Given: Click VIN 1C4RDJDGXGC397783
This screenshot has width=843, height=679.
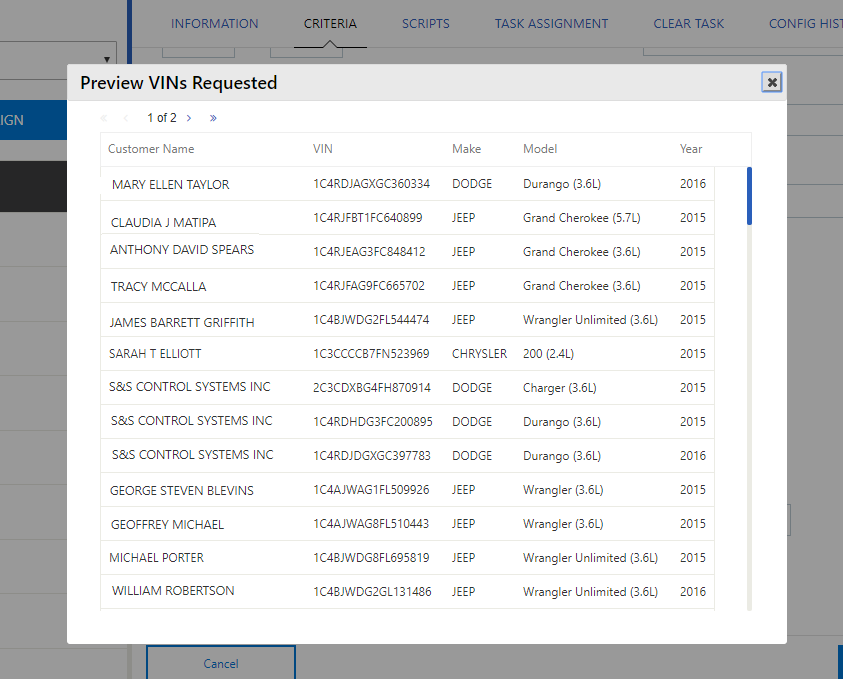Looking at the screenshot, I should tap(372, 456).
